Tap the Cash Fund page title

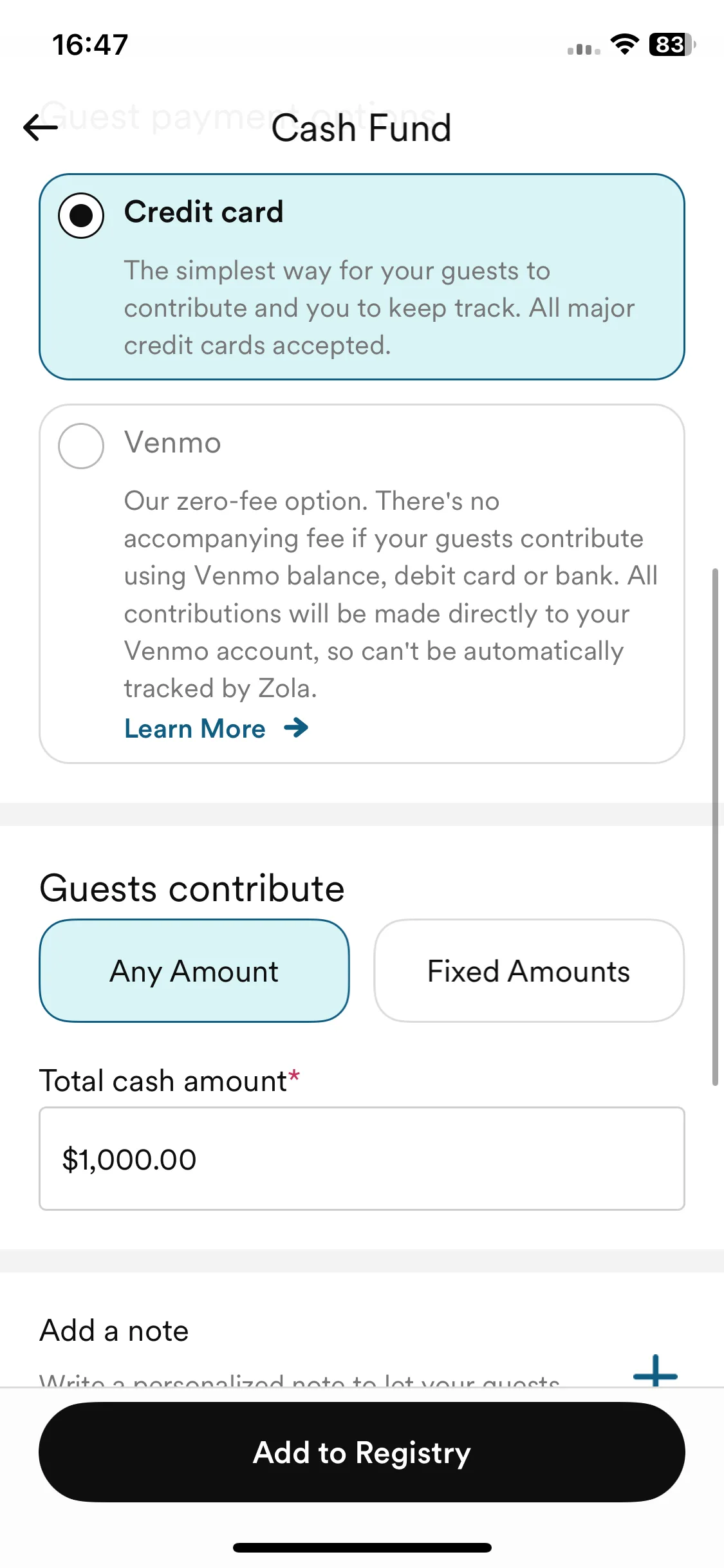coord(361,127)
